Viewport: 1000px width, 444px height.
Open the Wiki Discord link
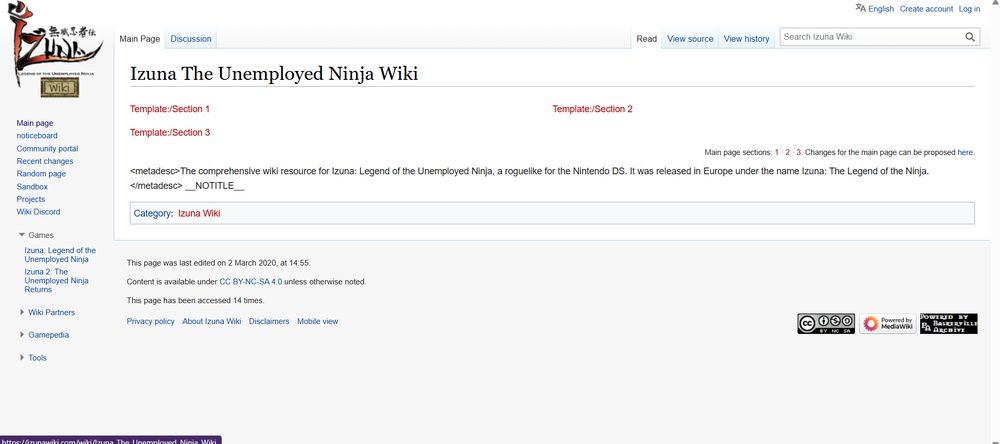pos(38,212)
